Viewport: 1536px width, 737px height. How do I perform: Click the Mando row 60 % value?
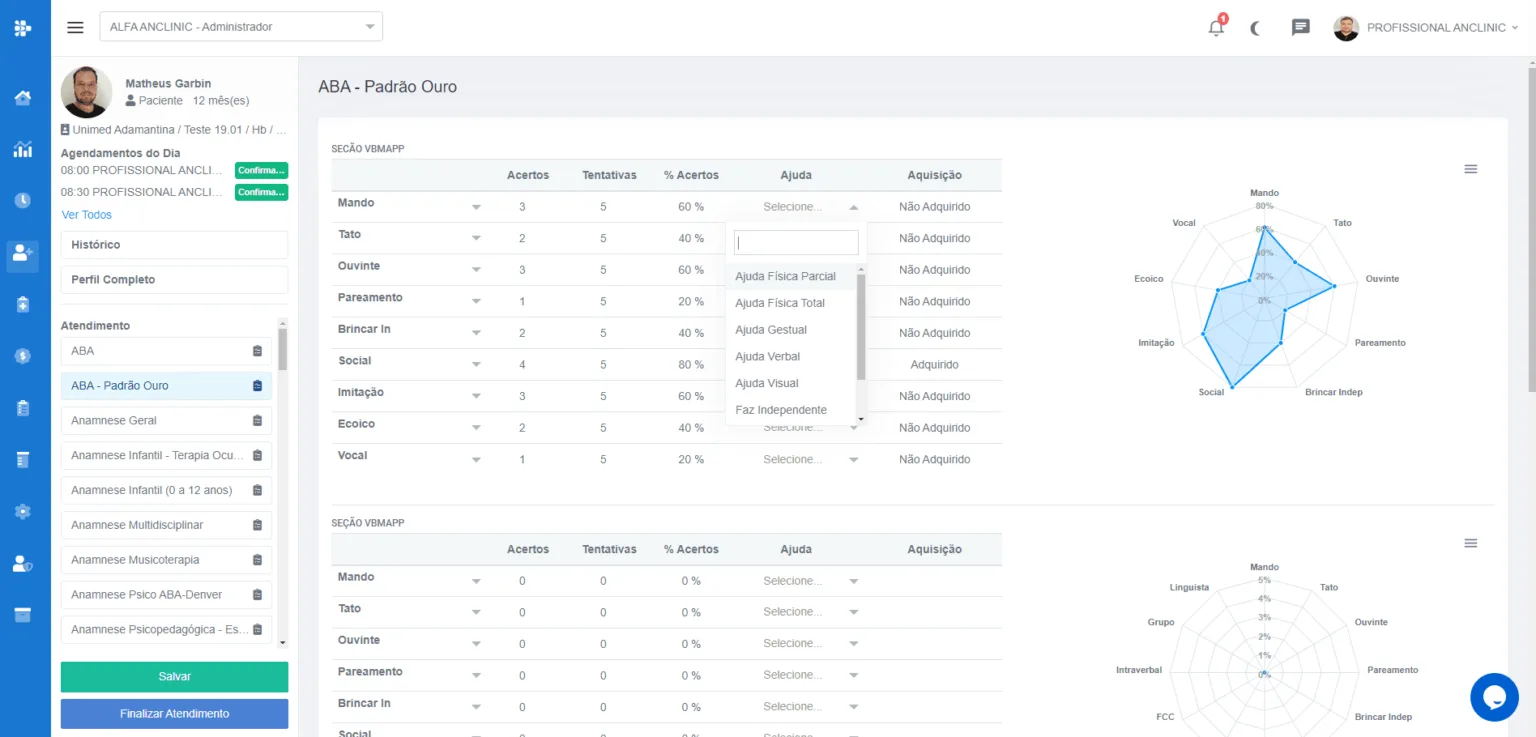click(691, 207)
